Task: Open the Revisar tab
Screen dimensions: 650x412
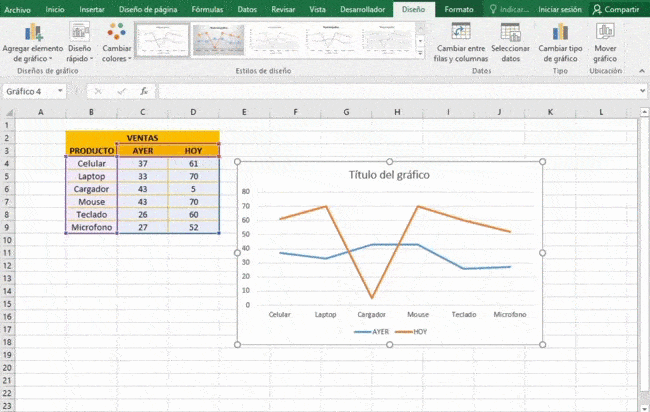Action: (283, 9)
